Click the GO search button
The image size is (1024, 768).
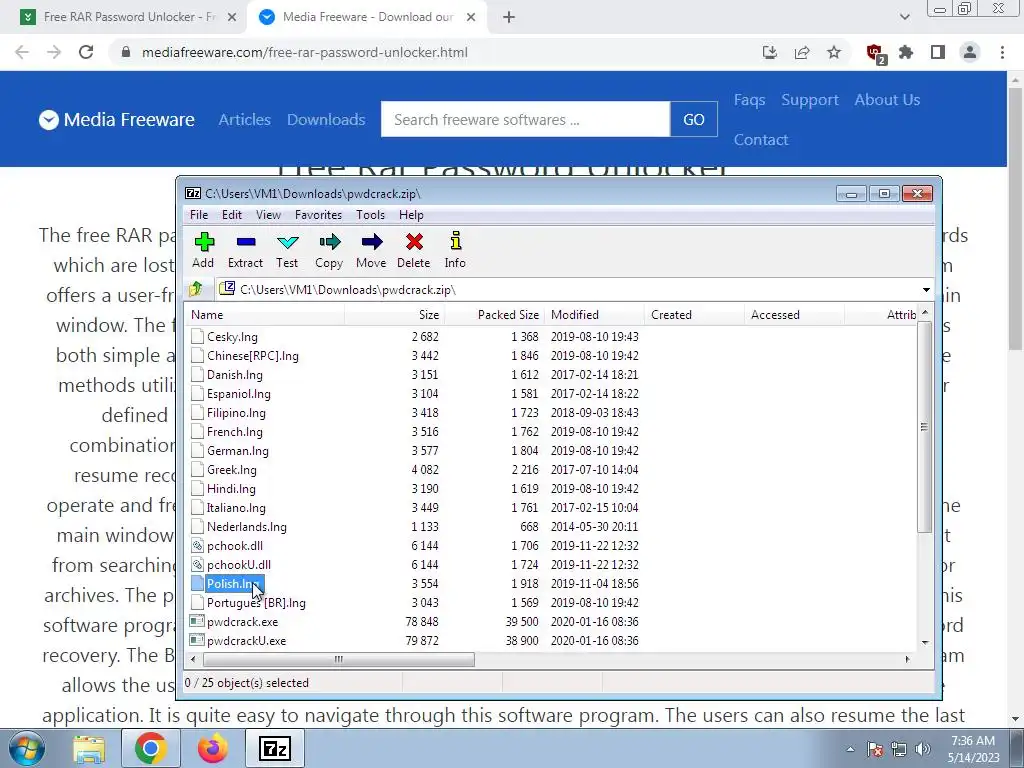click(694, 120)
